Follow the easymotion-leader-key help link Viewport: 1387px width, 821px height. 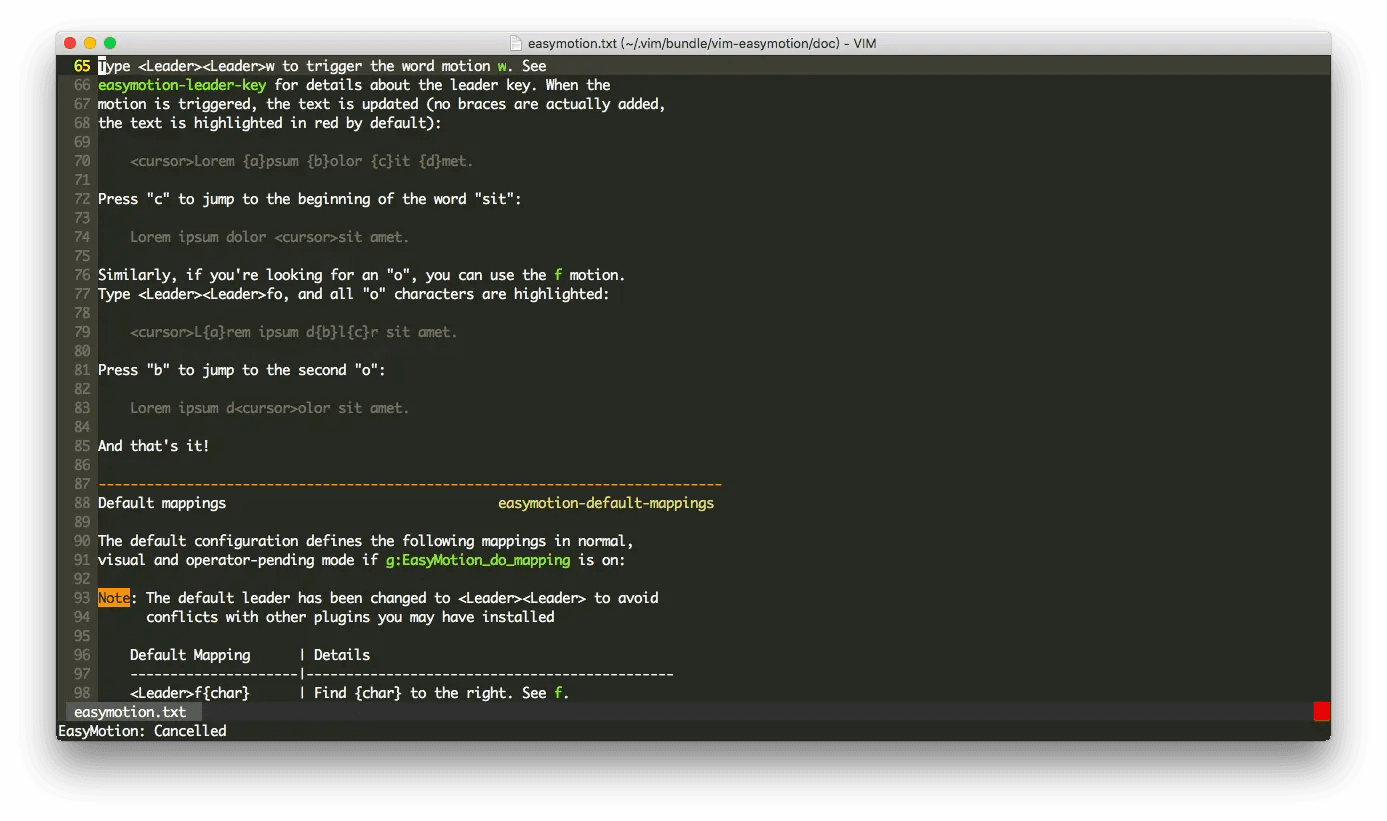click(182, 85)
